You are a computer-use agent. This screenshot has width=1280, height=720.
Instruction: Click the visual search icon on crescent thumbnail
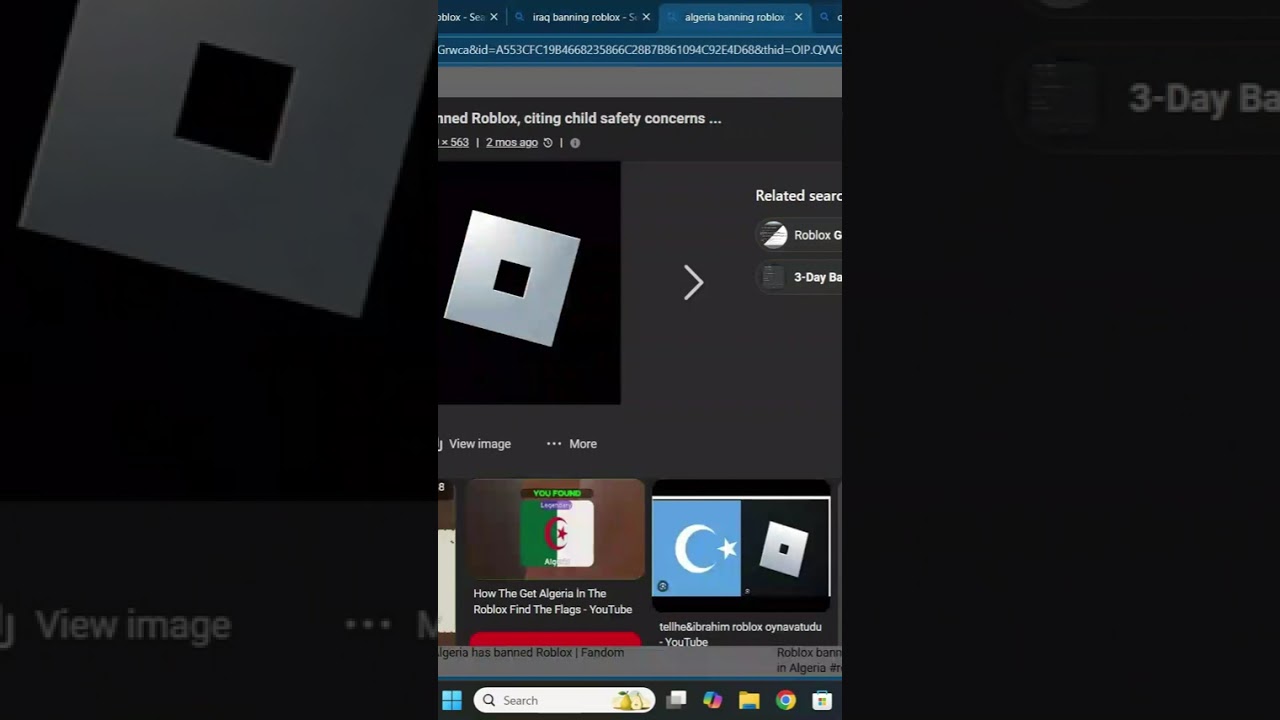point(663,586)
